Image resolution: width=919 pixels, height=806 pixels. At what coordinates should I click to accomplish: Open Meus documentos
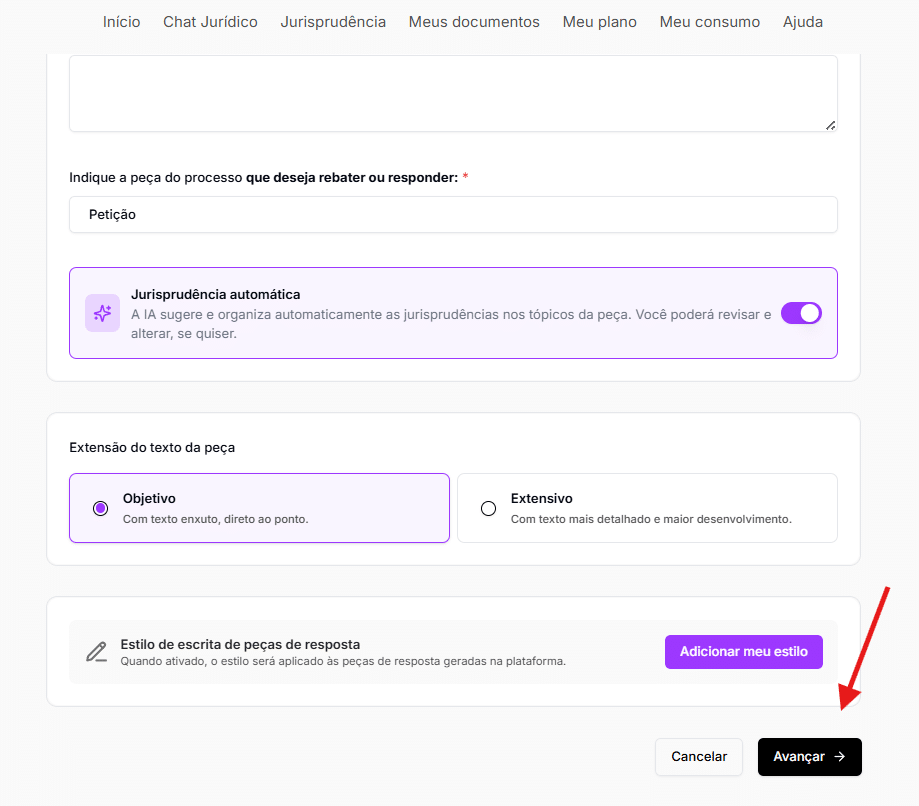(474, 22)
